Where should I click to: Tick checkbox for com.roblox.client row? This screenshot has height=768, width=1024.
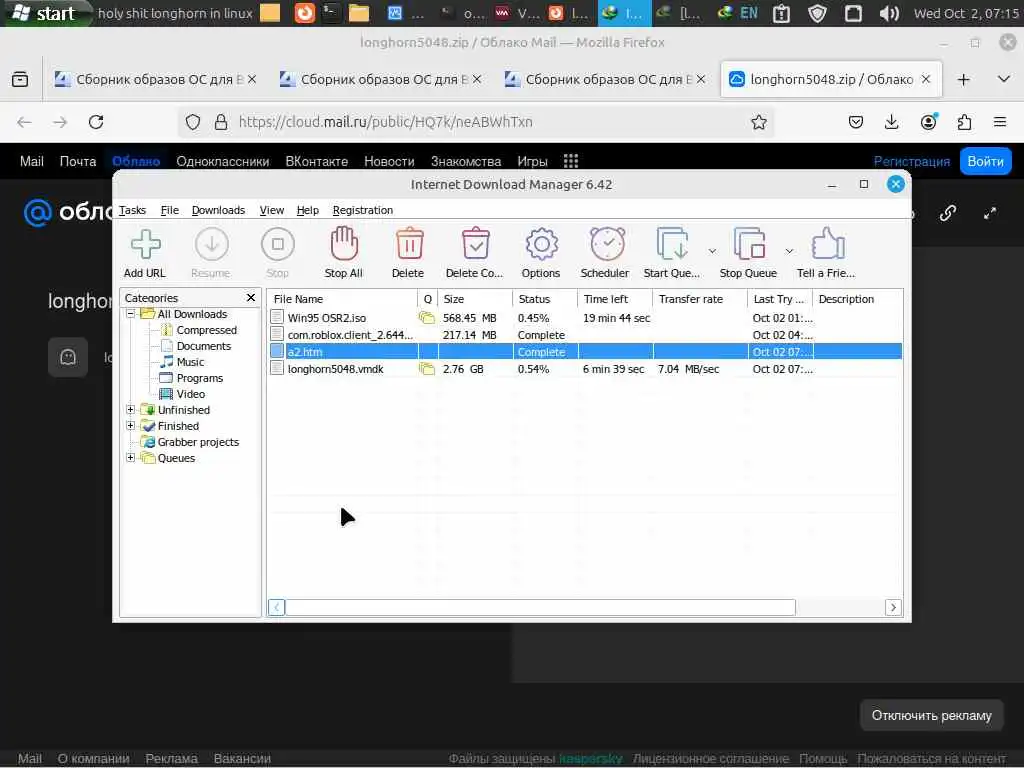coord(277,334)
